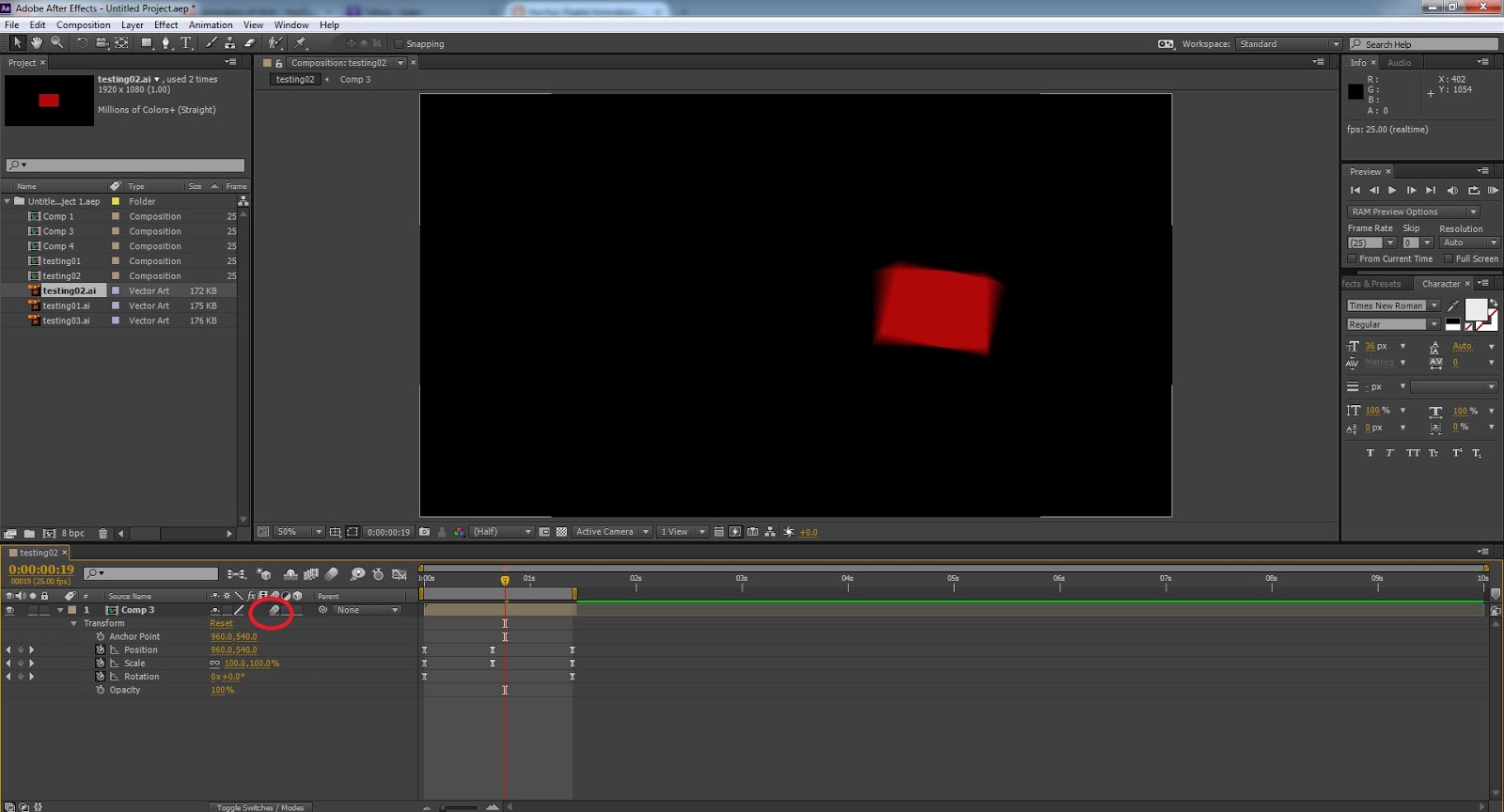Select the Pen tool
This screenshot has height=812, width=1504.
pyautogui.click(x=166, y=42)
